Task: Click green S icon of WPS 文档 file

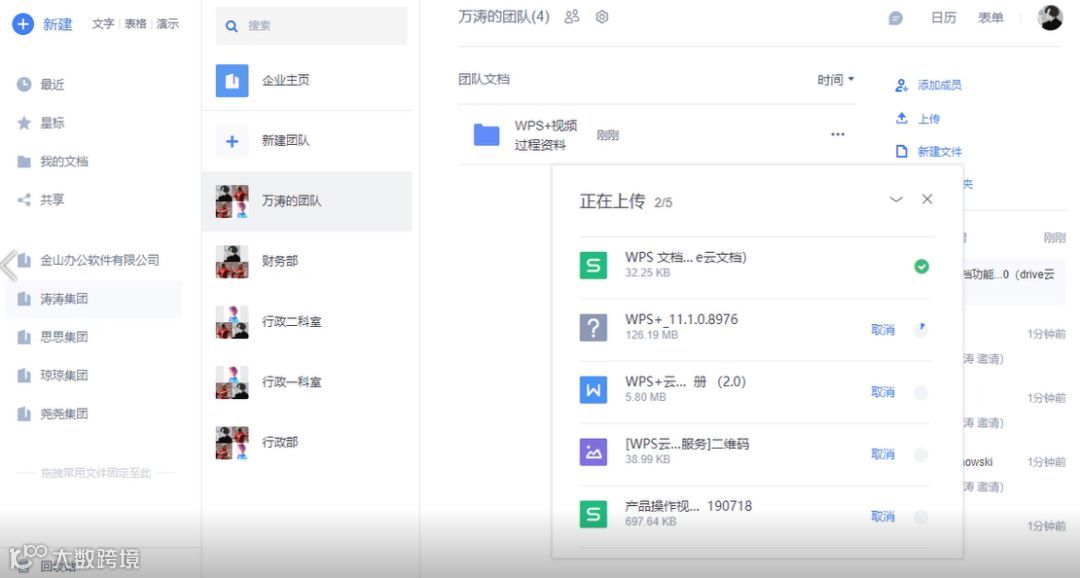Action: pos(593,265)
